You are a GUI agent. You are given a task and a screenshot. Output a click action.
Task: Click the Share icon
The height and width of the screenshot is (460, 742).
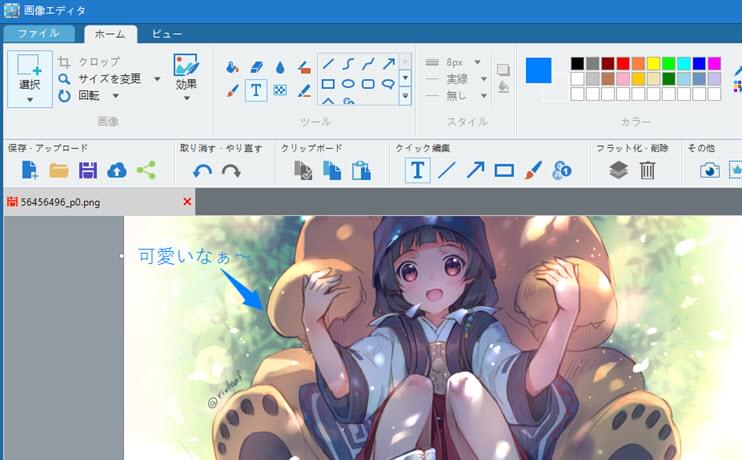146,170
